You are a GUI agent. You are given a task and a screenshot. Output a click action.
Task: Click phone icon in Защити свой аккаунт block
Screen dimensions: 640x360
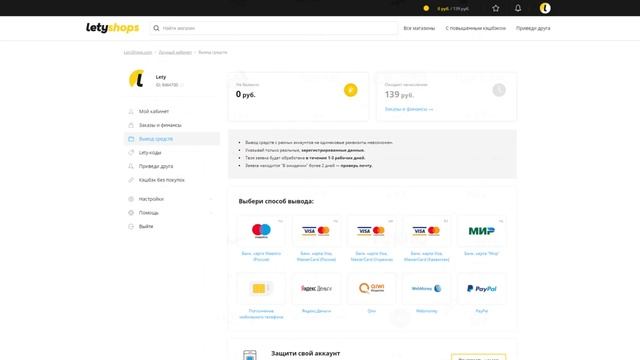[250, 355]
